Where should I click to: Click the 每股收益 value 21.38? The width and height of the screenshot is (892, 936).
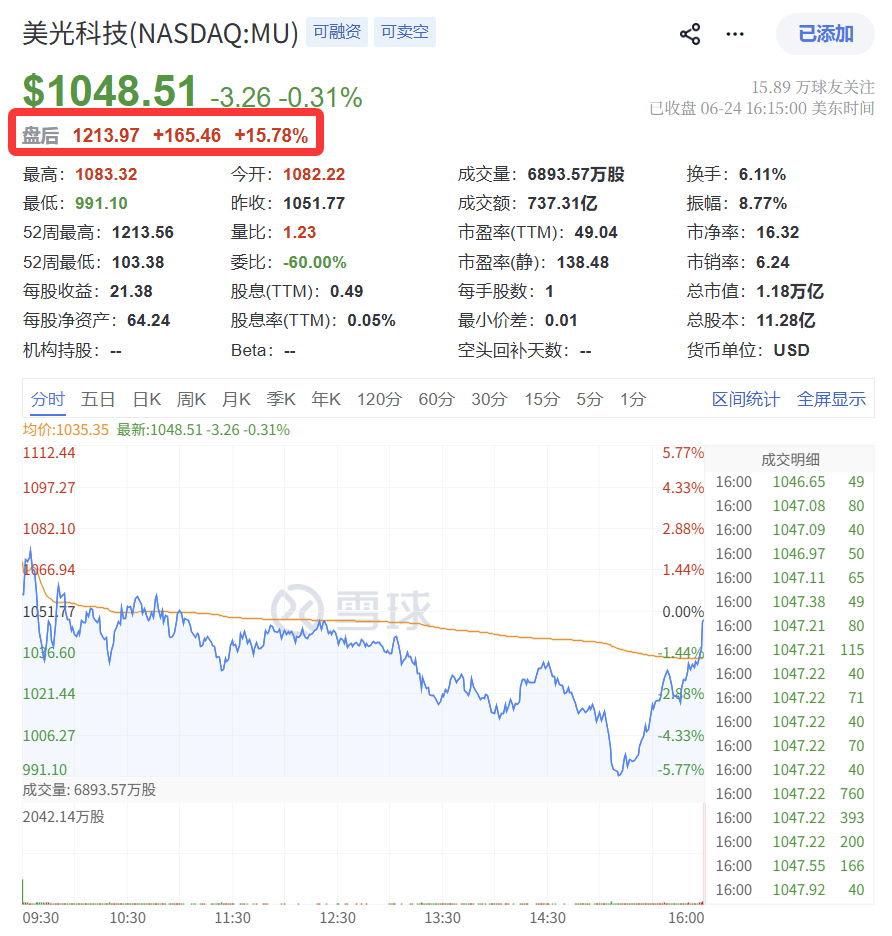[x=131, y=291]
